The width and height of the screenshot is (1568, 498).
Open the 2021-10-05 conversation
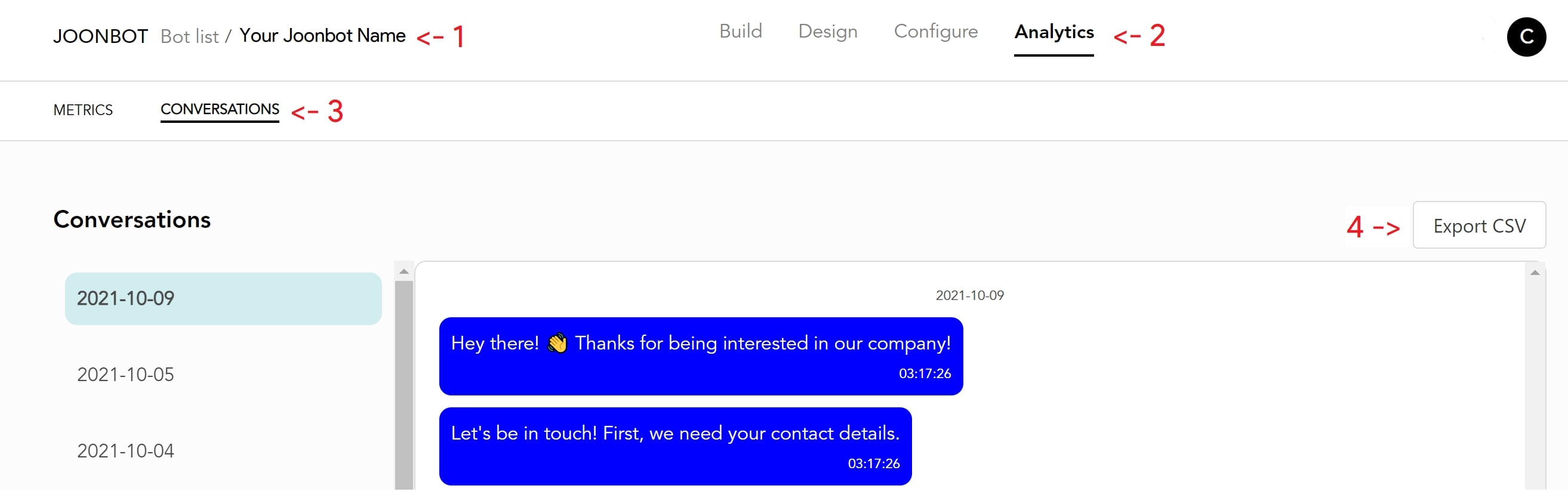[223, 375]
